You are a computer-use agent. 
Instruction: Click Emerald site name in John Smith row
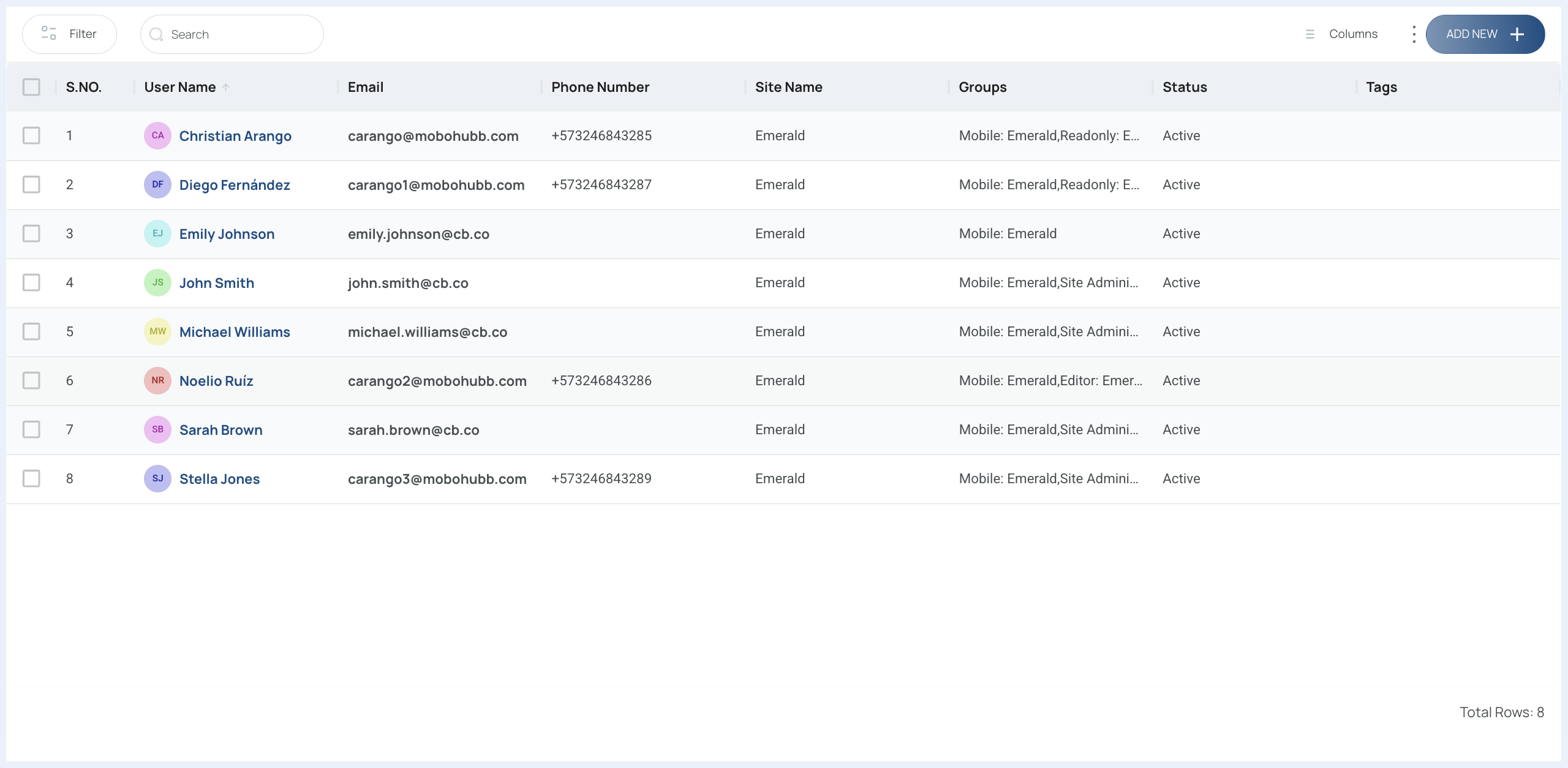pos(780,282)
